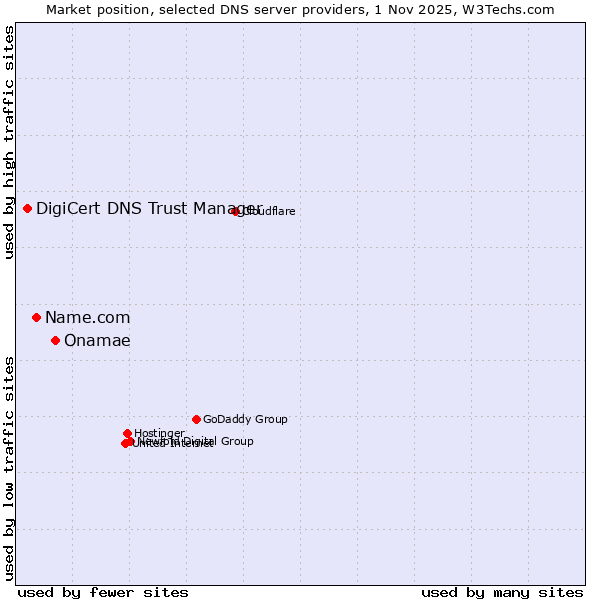This screenshot has height=600, width=600.
Task: Click the GoDaddy Group text label
Action: (245, 419)
